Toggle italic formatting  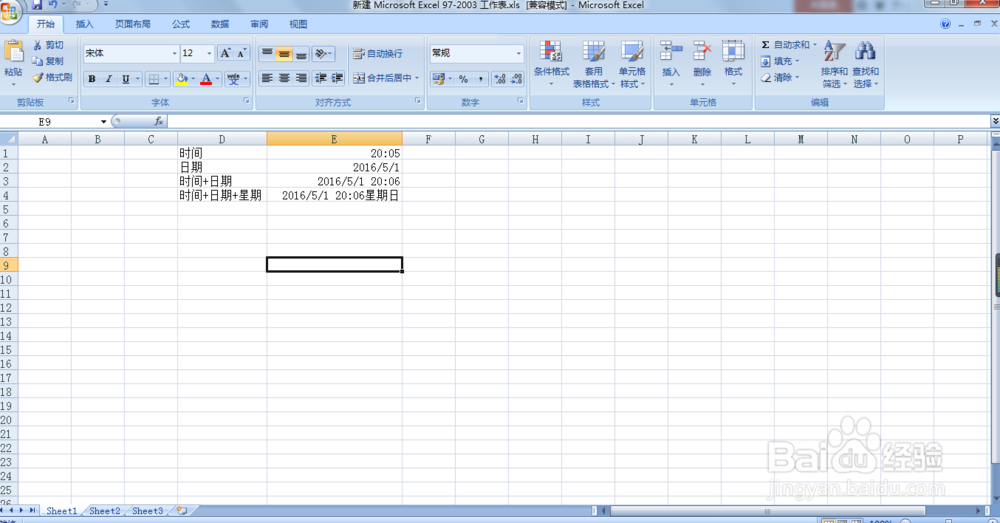[x=108, y=79]
